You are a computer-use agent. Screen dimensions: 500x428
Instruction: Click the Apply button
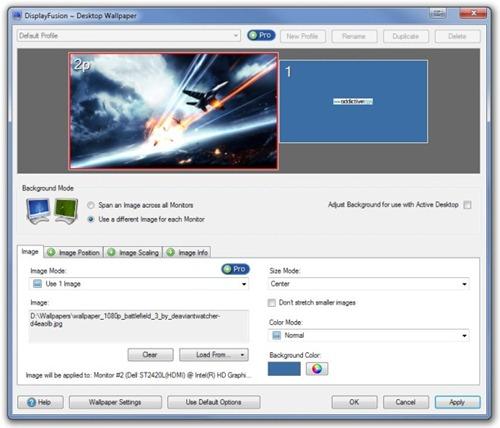tap(457, 402)
